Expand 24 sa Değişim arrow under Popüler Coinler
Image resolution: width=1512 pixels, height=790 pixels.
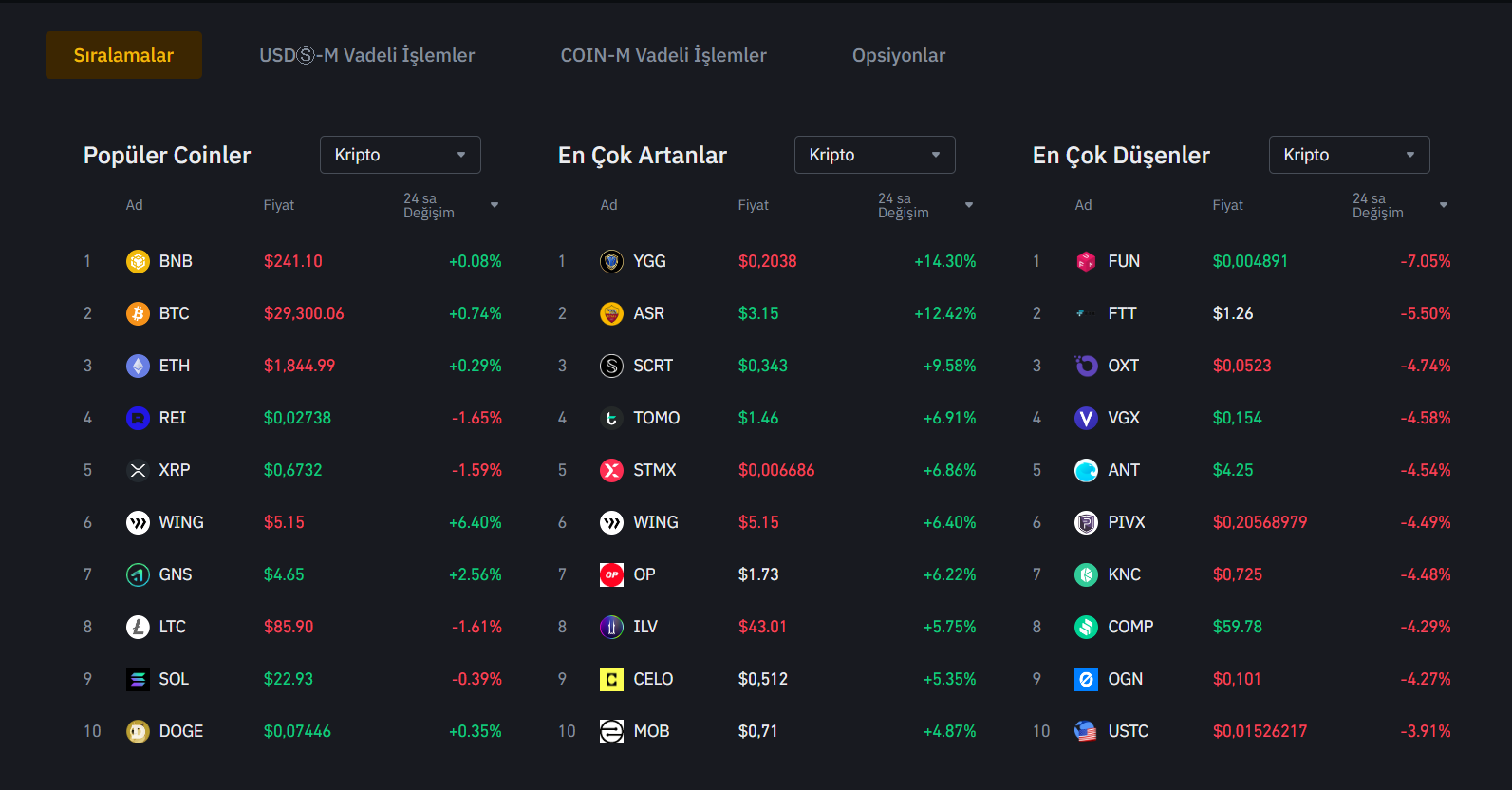coord(495,205)
